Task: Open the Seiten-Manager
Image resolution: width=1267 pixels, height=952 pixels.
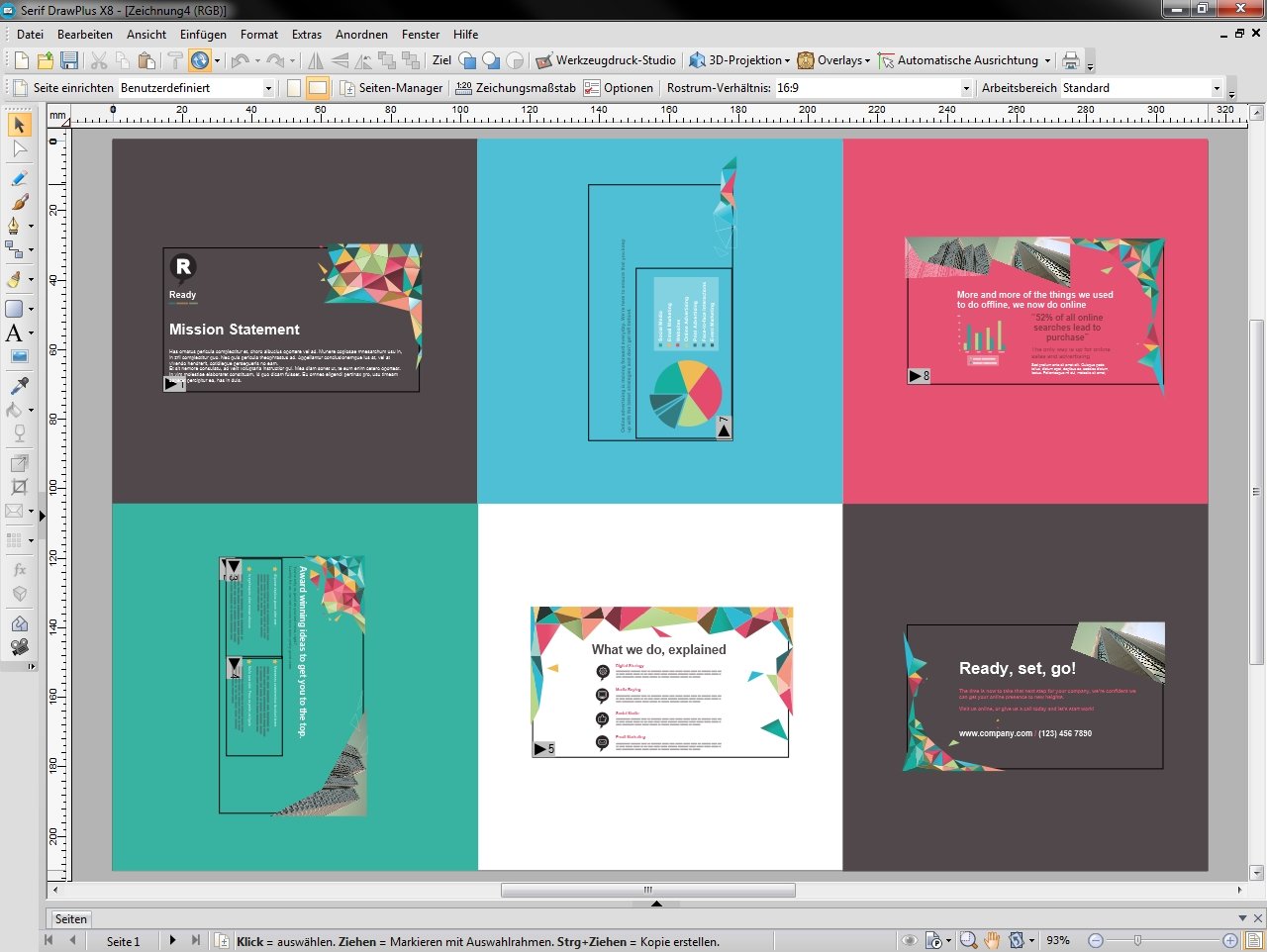Action: [x=391, y=88]
